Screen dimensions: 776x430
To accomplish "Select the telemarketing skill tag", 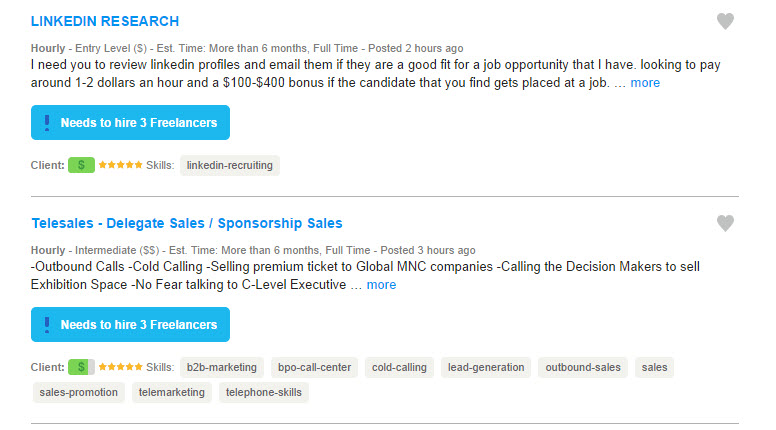I will coord(172,392).
